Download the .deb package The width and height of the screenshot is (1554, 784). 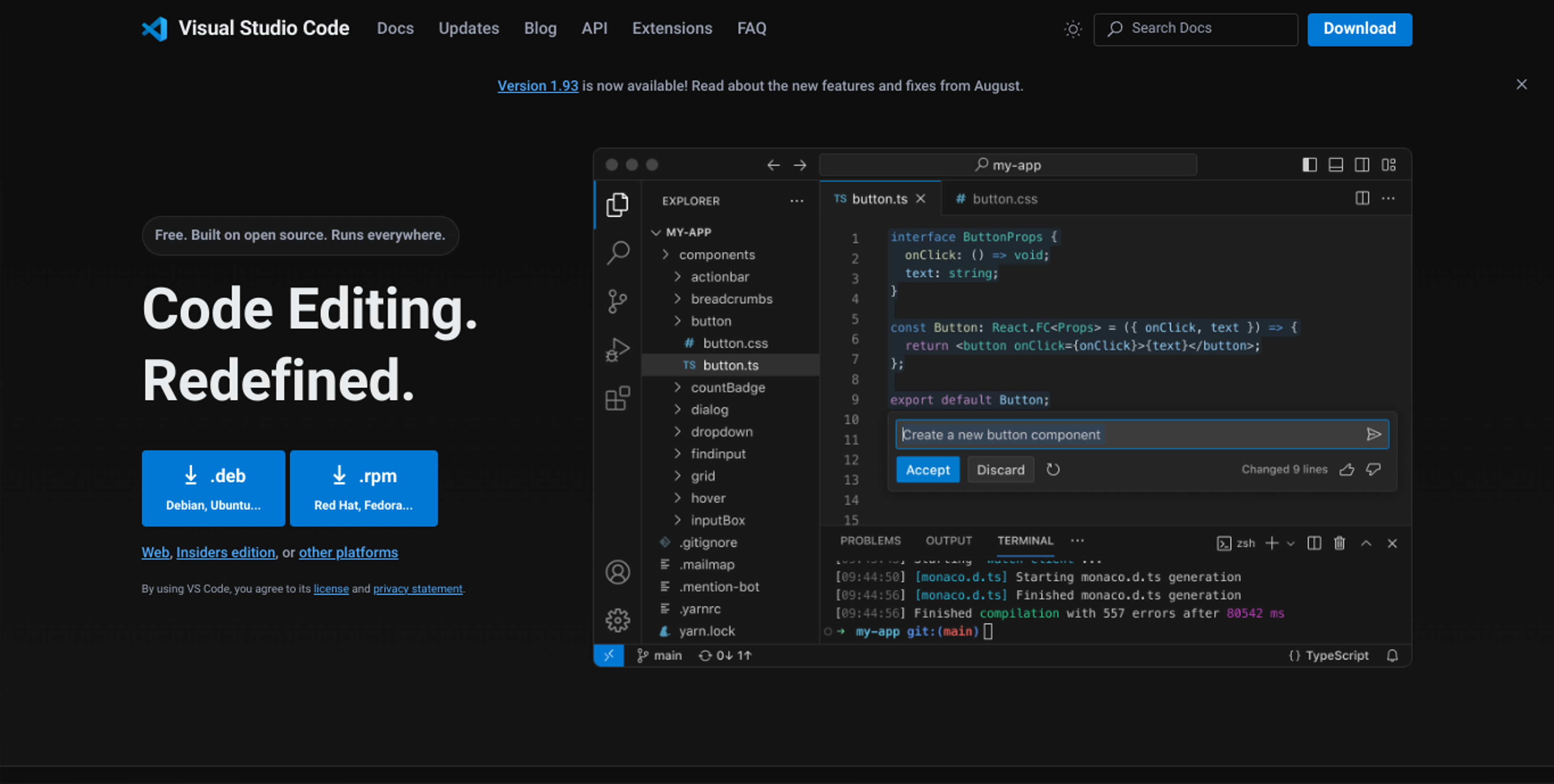(214, 489)
